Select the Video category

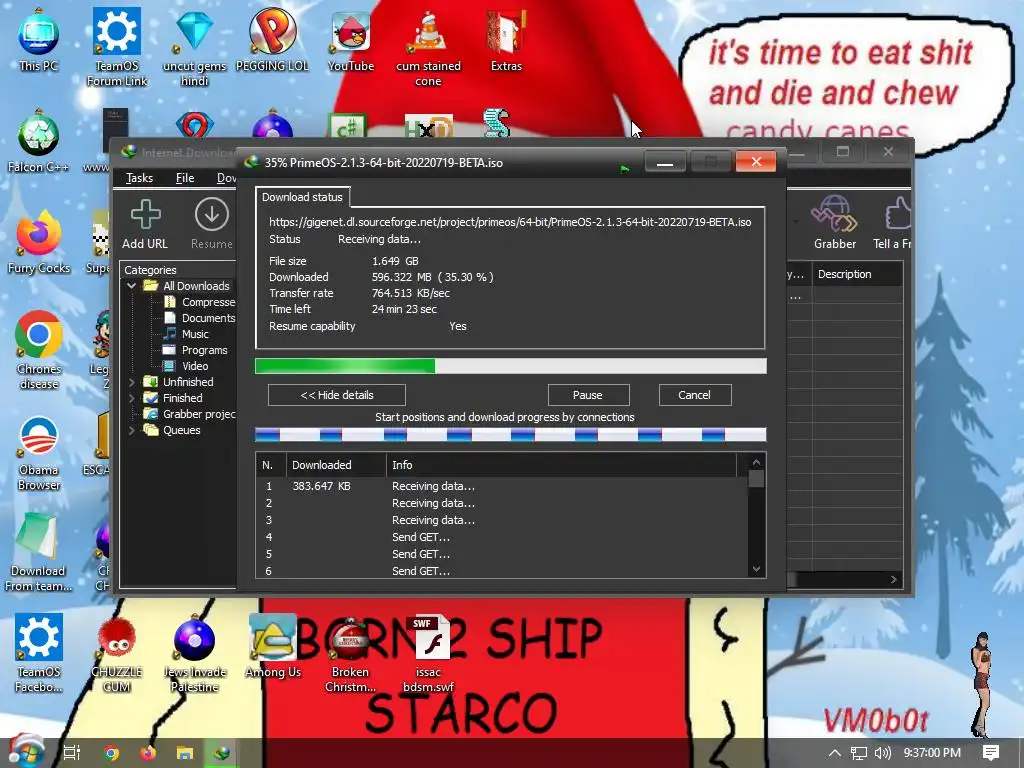pos(186,366)
